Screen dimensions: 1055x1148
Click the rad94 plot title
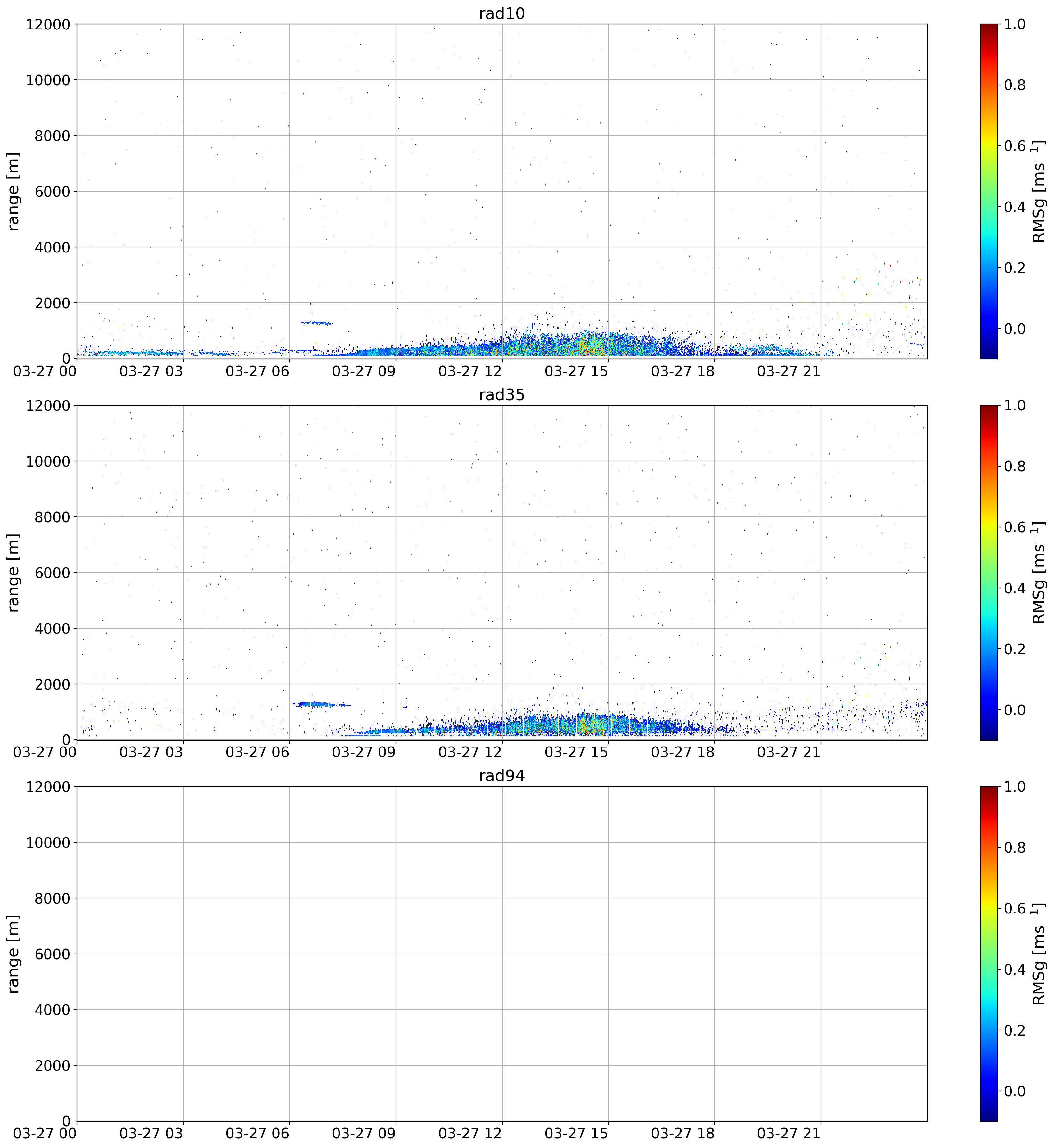[x=501, y=776]
